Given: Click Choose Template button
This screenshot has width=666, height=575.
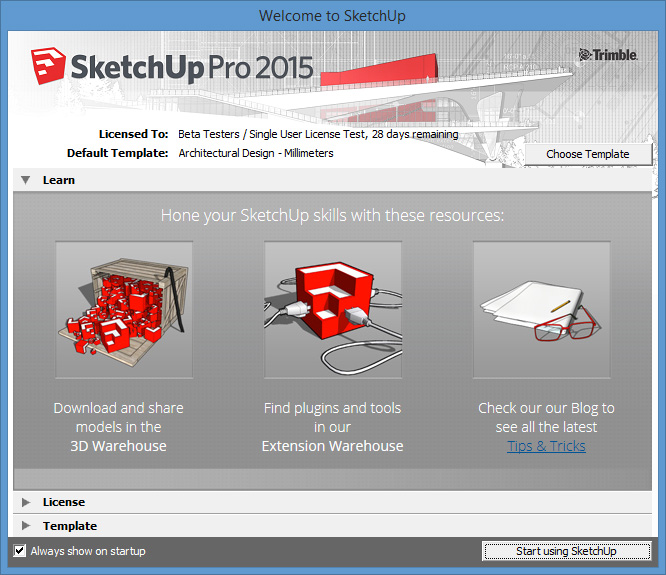Looking at the screenshot, I should tap(588, 154).
